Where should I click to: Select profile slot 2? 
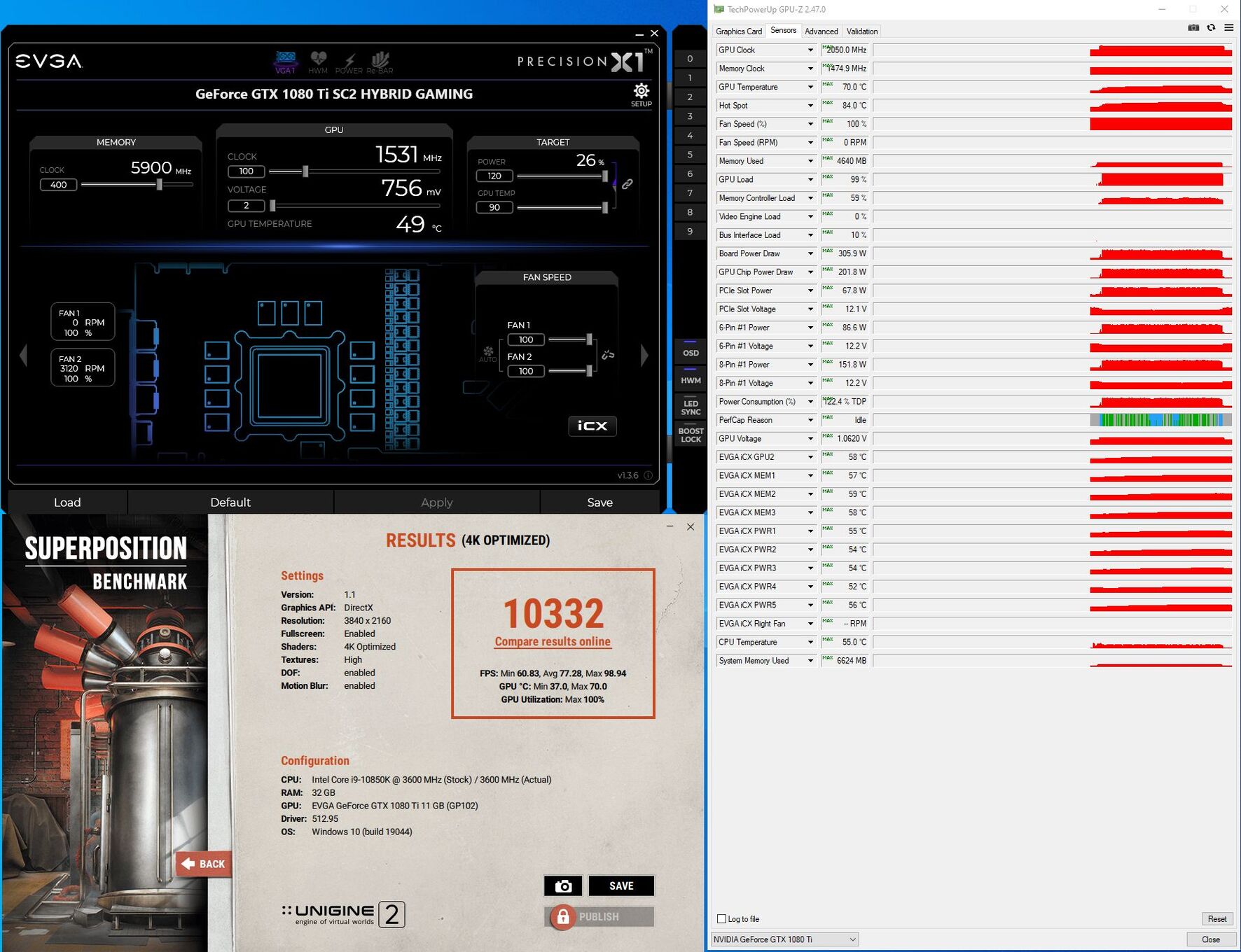point(690,97)
